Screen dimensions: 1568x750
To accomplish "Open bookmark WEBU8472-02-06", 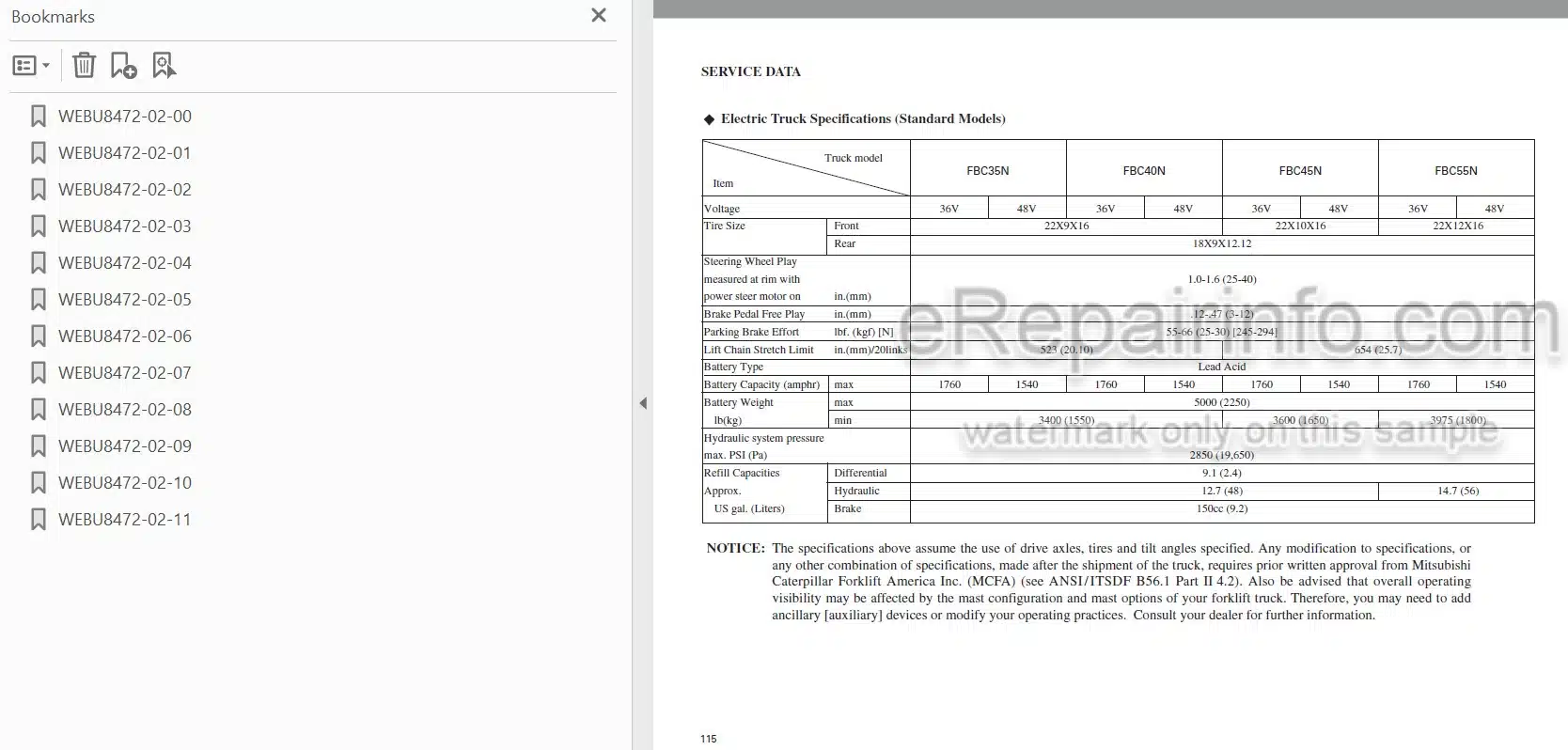I will 125,336.
